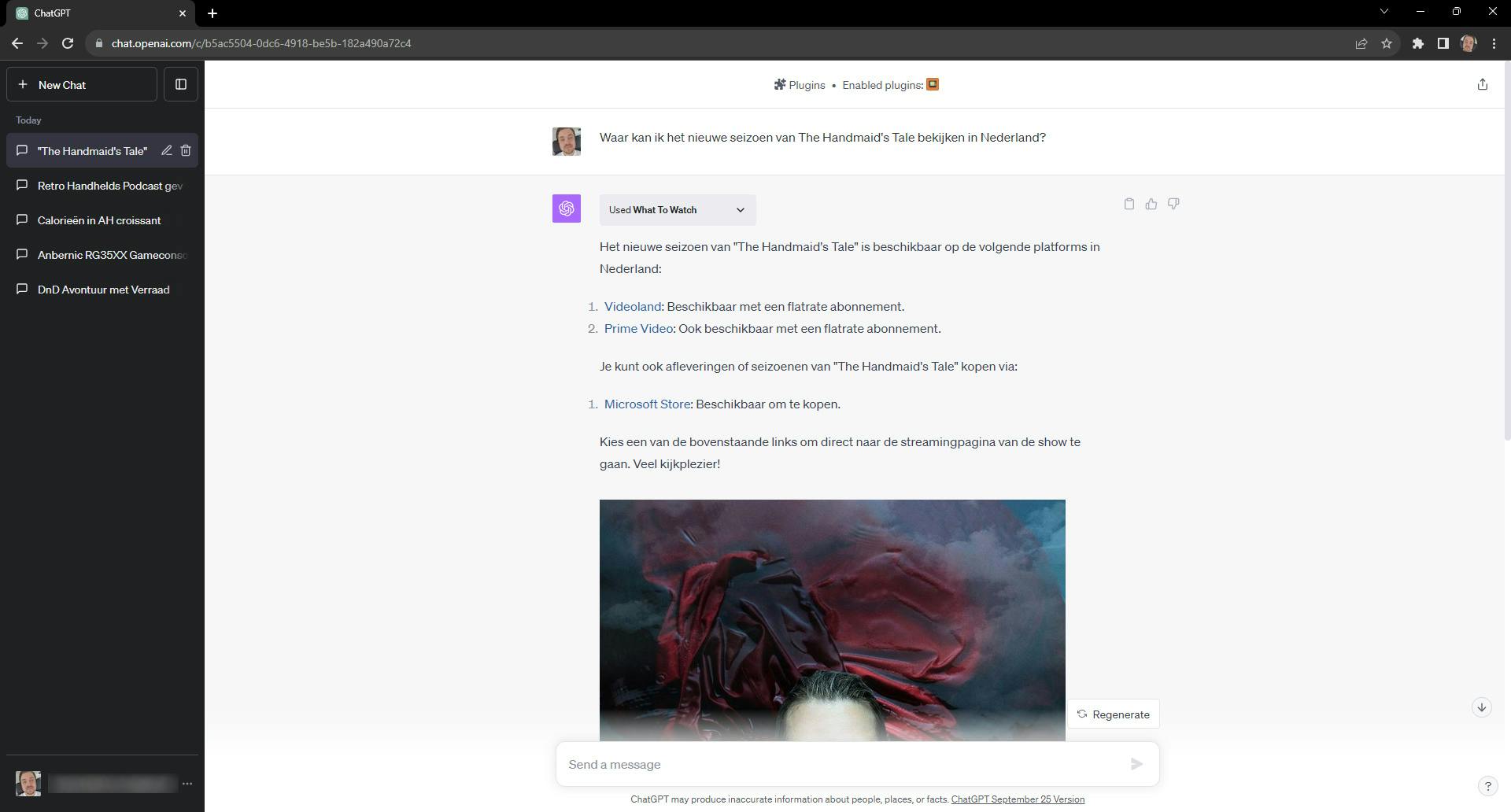
Task: Share the conversation via share icon
Action: click(x=1483, y=84)
